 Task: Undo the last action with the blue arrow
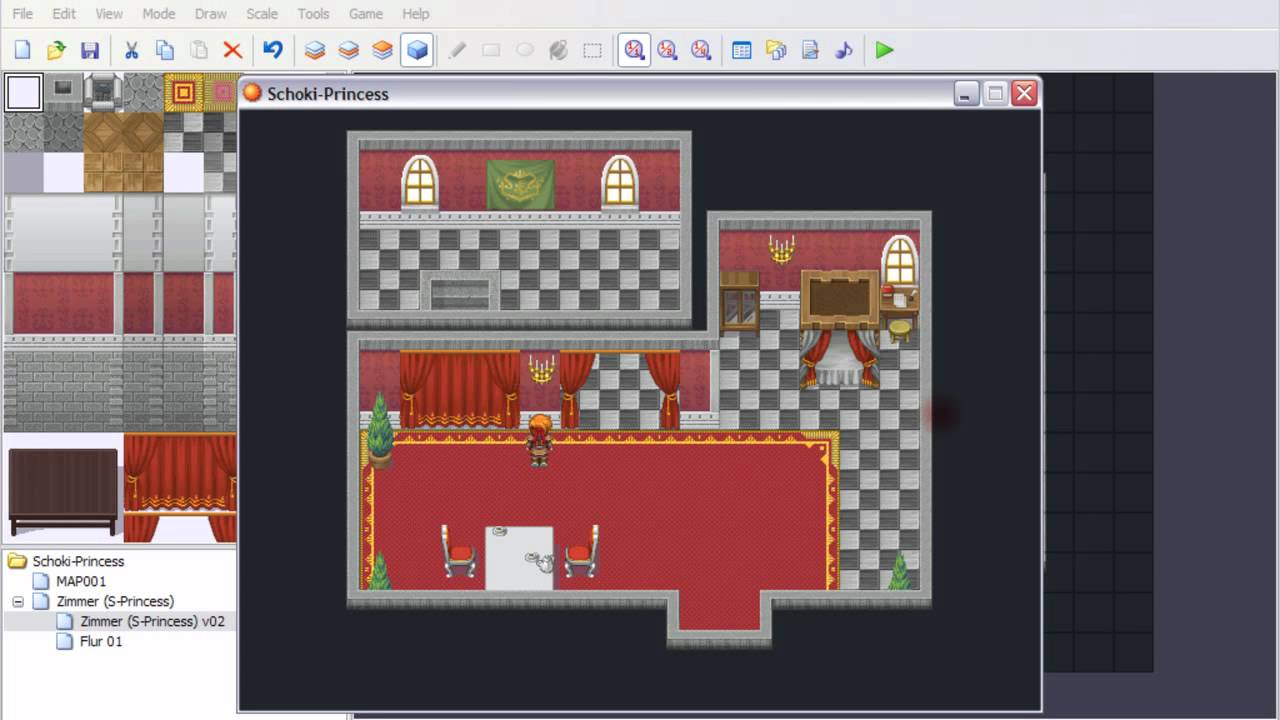pos(273,50)
